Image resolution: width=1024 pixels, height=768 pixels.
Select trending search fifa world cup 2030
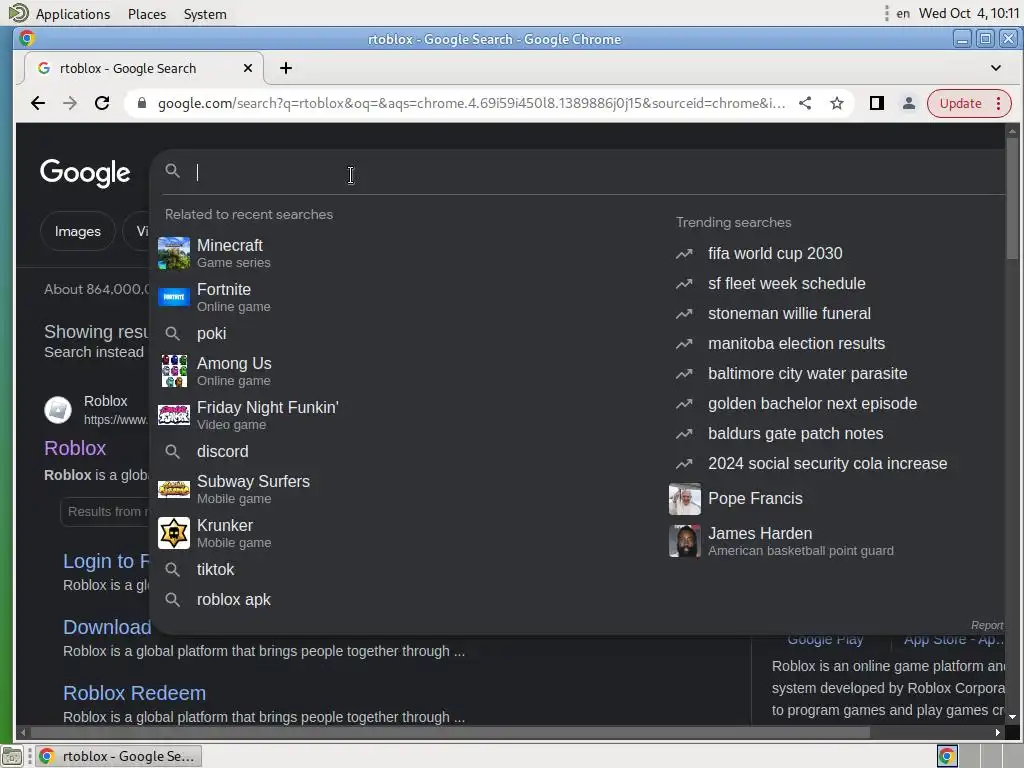pos(775,253)
